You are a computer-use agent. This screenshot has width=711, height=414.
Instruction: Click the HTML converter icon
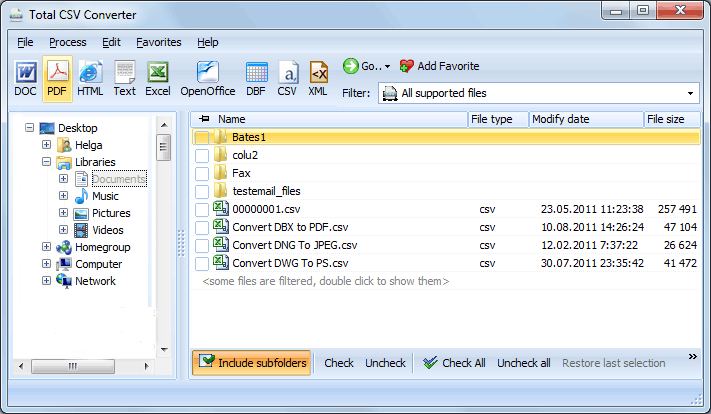point(91,77)
